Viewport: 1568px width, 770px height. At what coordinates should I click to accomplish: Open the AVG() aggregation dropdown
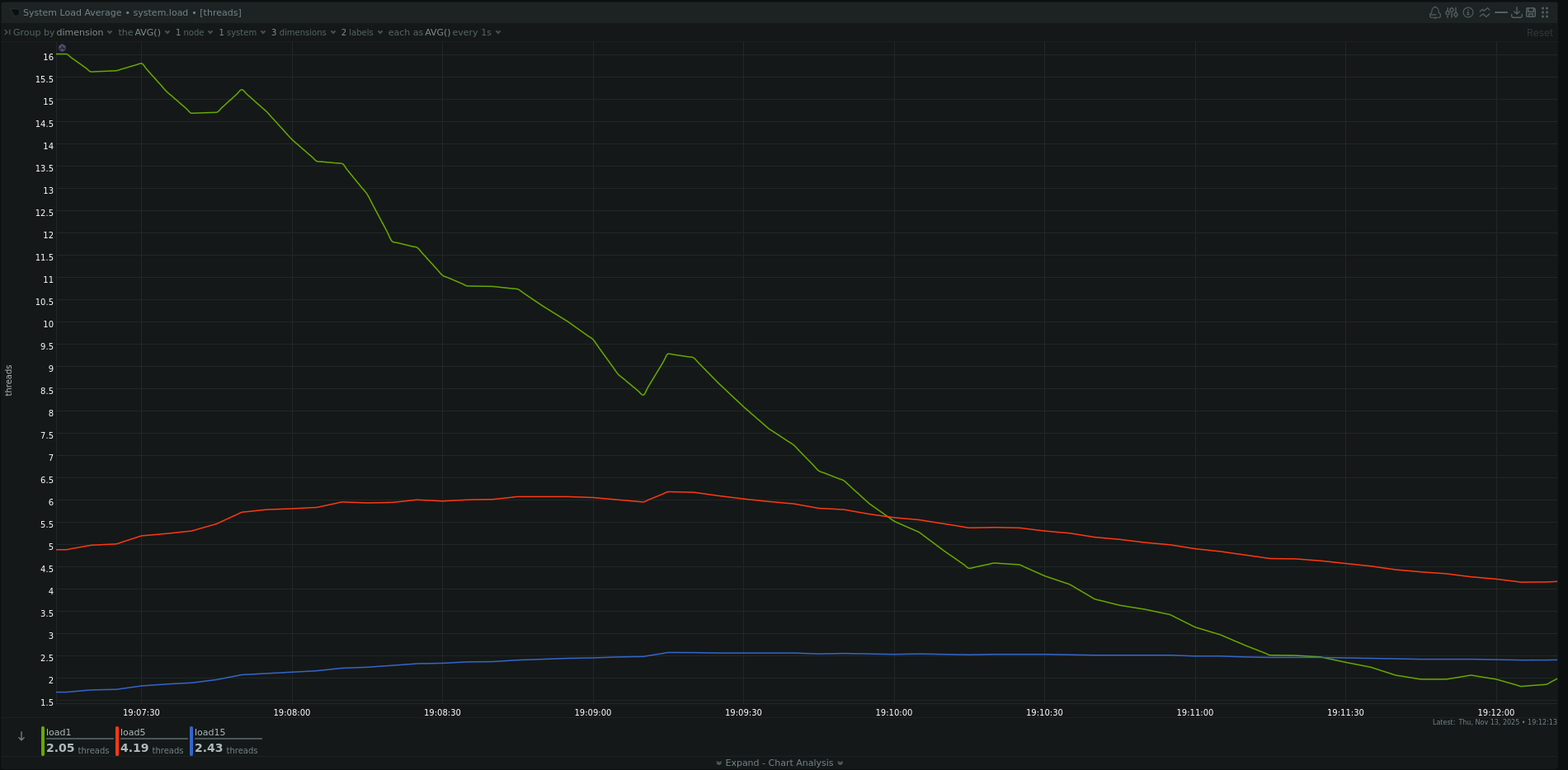[x=148, y=33]
